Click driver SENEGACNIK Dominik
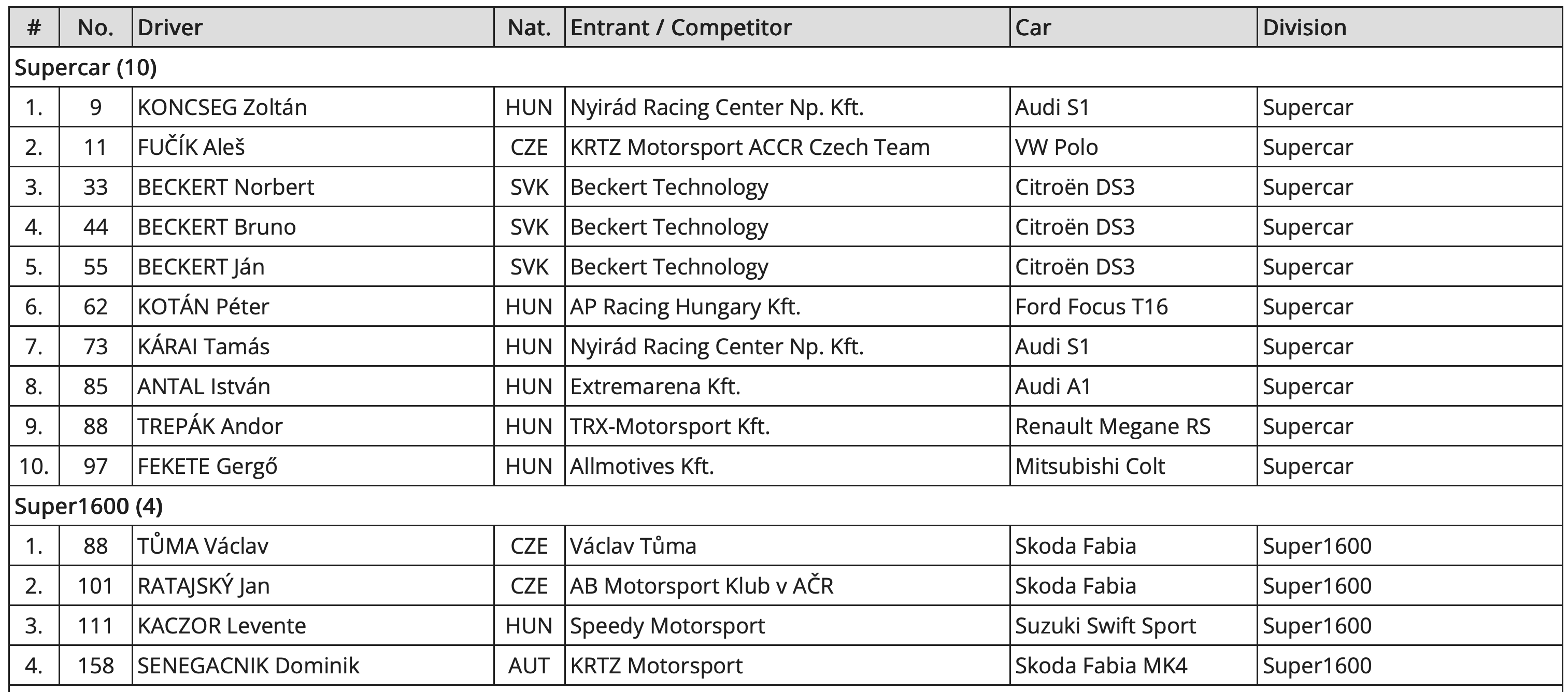This screenshot has height=692, width=1568. coord(248,665)
